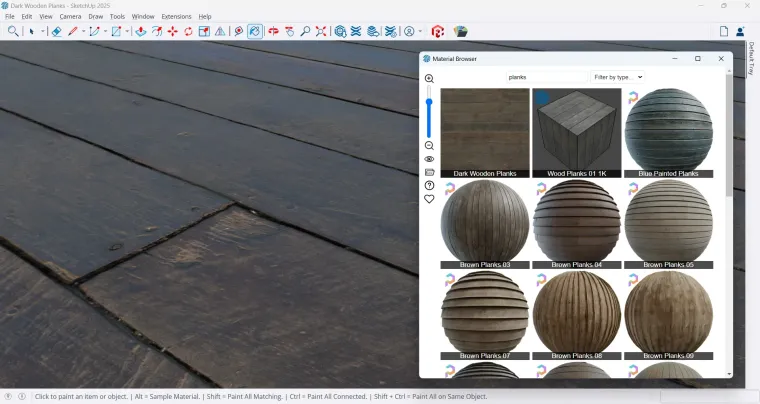
Task: Click the 'planks' search field
Action: click(546, 77)
